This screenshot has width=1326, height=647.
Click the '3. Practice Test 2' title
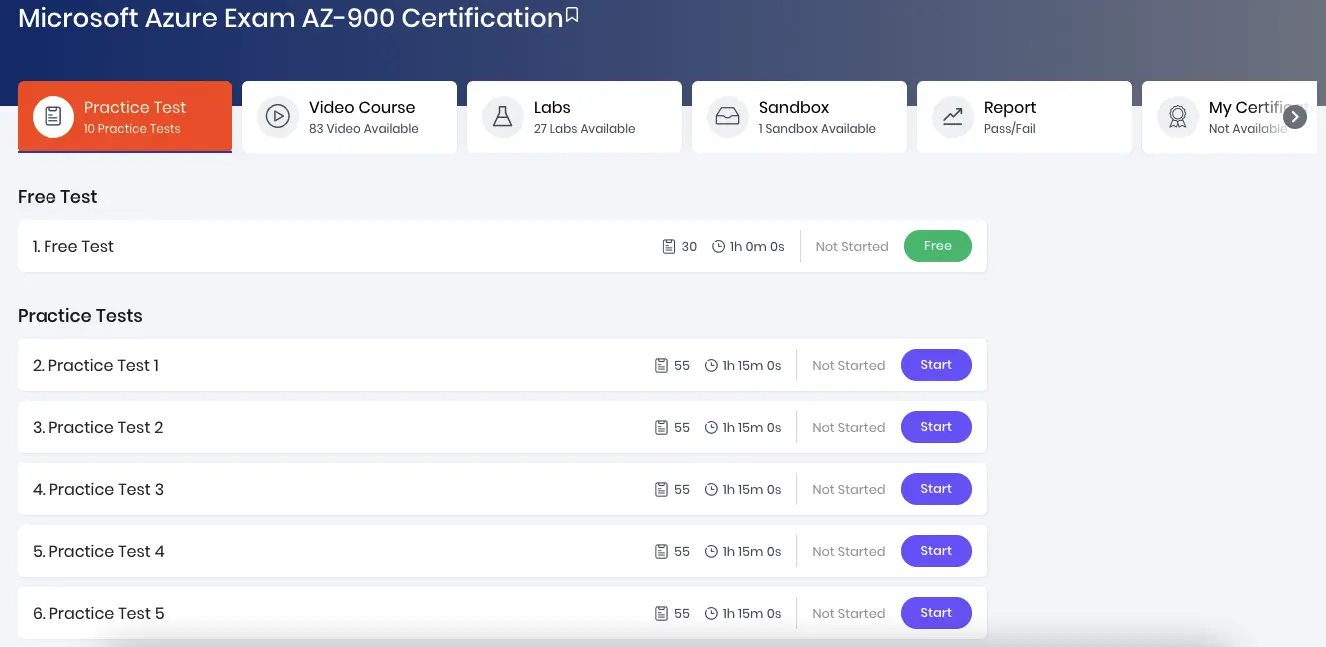click(98, 427)
